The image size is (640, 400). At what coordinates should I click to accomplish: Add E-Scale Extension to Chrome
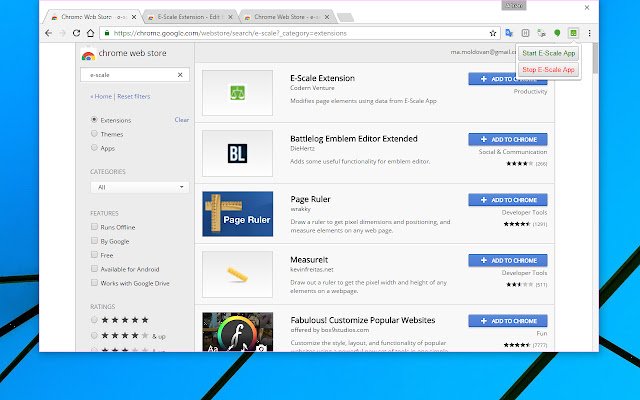(x=493, y=79)
